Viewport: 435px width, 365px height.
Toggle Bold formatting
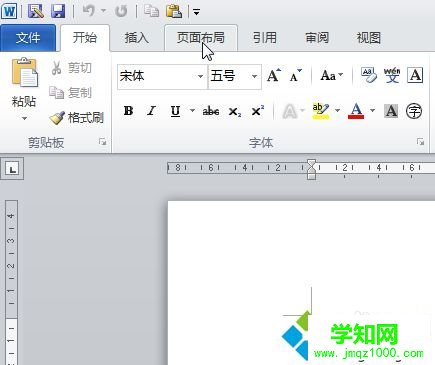click(x=128, y=111)
